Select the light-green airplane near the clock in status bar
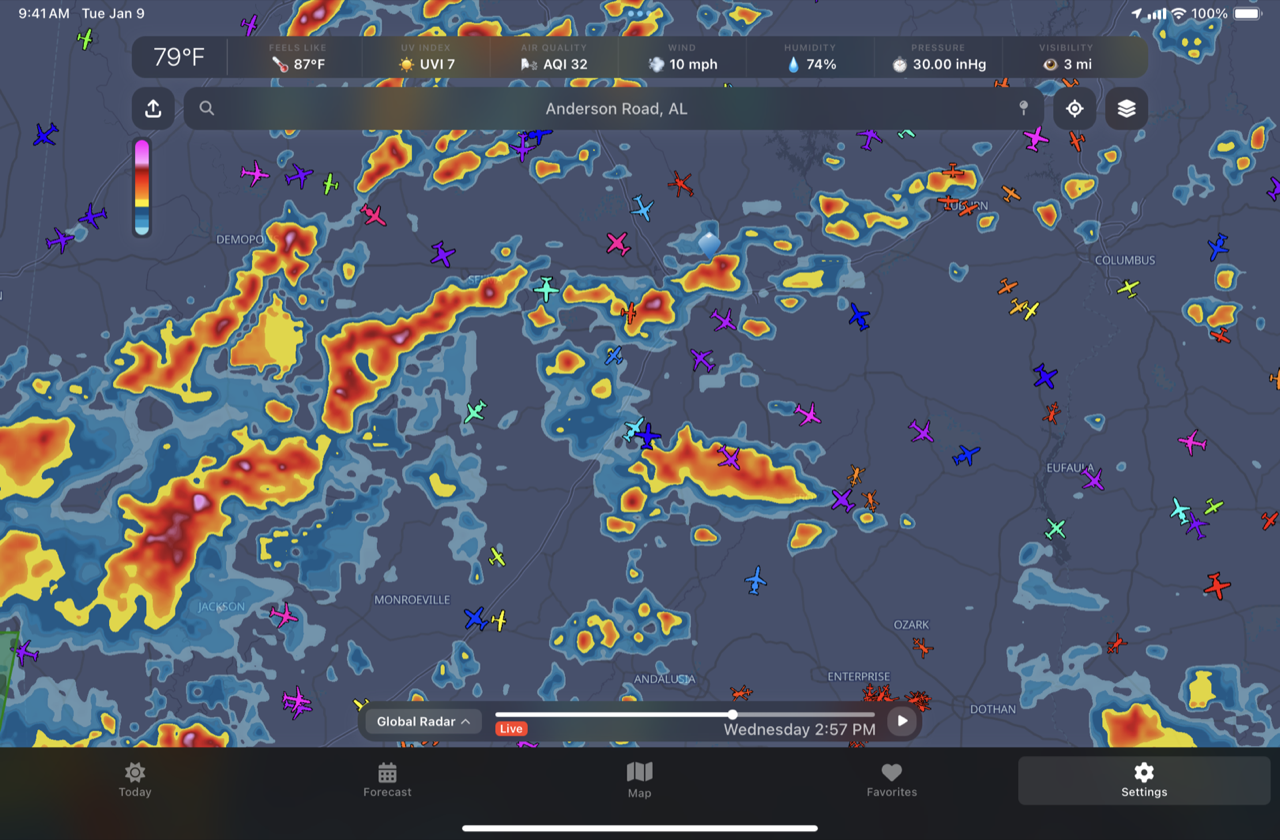The width and height of the screenshot is (1280, 840). (86, 38)
